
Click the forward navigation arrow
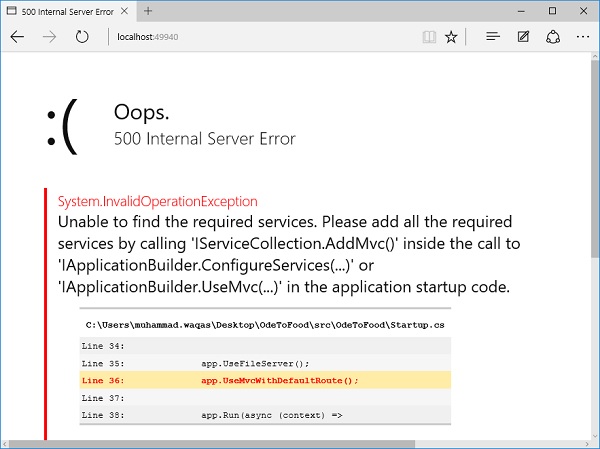pyautogui.click(x=48, y=37)
